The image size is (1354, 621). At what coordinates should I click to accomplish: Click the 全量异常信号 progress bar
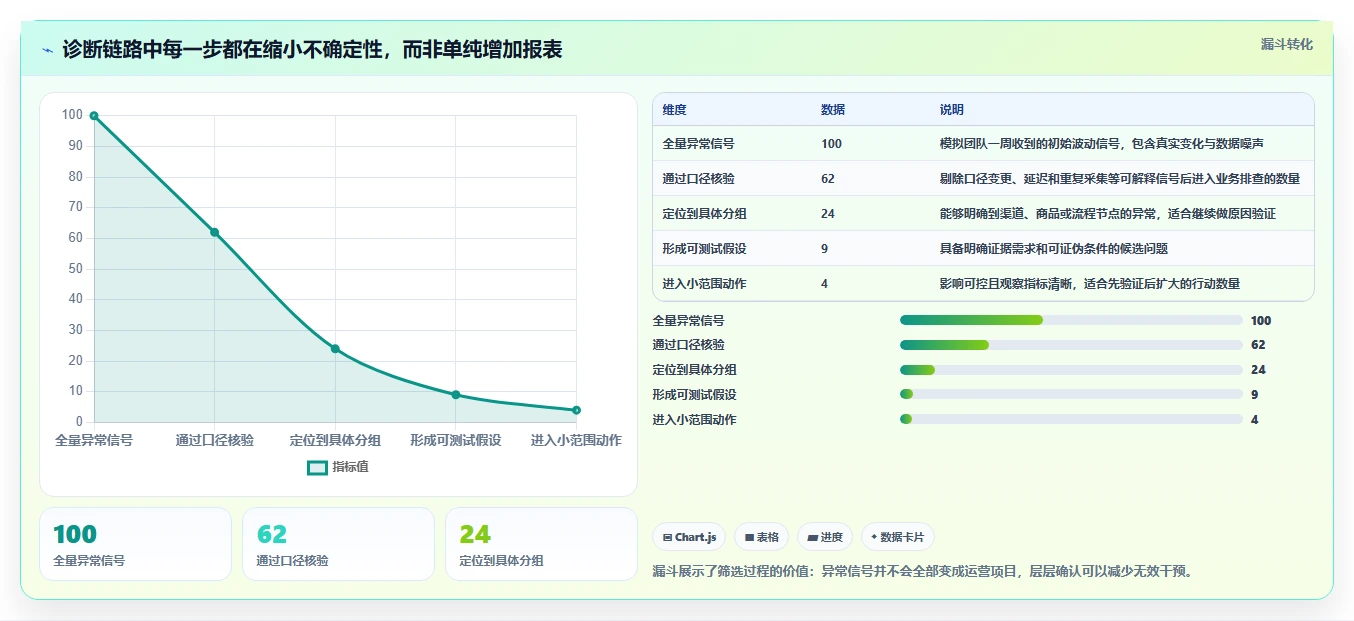pos(1071,320)
